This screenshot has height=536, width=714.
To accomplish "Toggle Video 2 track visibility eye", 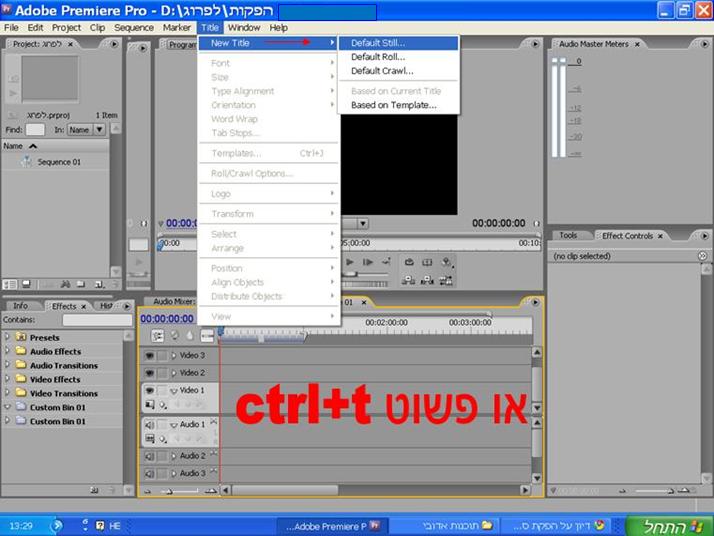I will coord(149,373).
